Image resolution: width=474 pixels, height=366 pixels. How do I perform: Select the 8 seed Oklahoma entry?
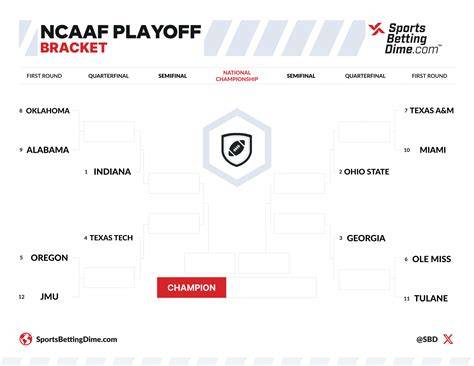(x=45, y=111)
